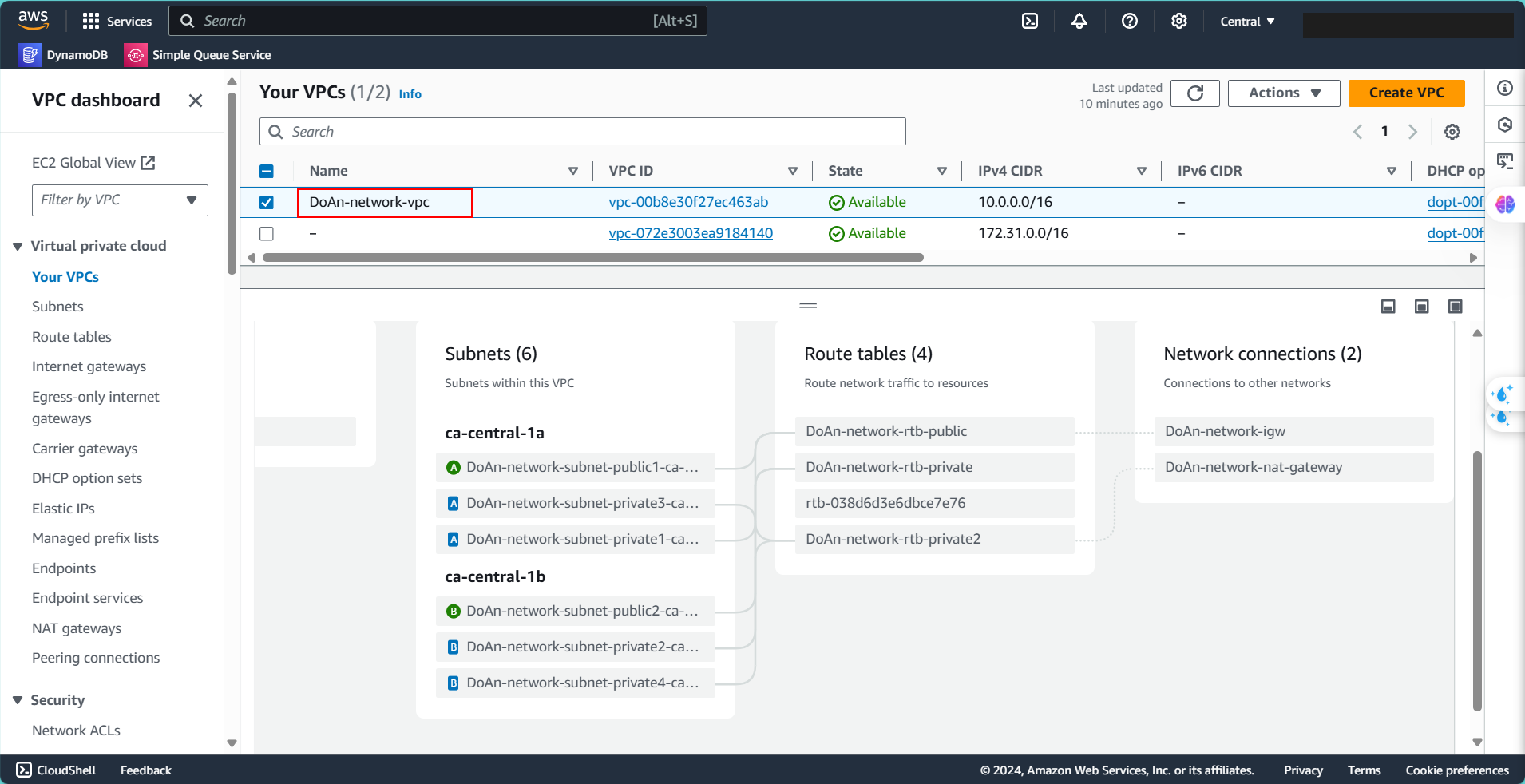This screenshot has height=784, width=1525.
Task: Collapse the Security section
Action: [x=18, y=701]
